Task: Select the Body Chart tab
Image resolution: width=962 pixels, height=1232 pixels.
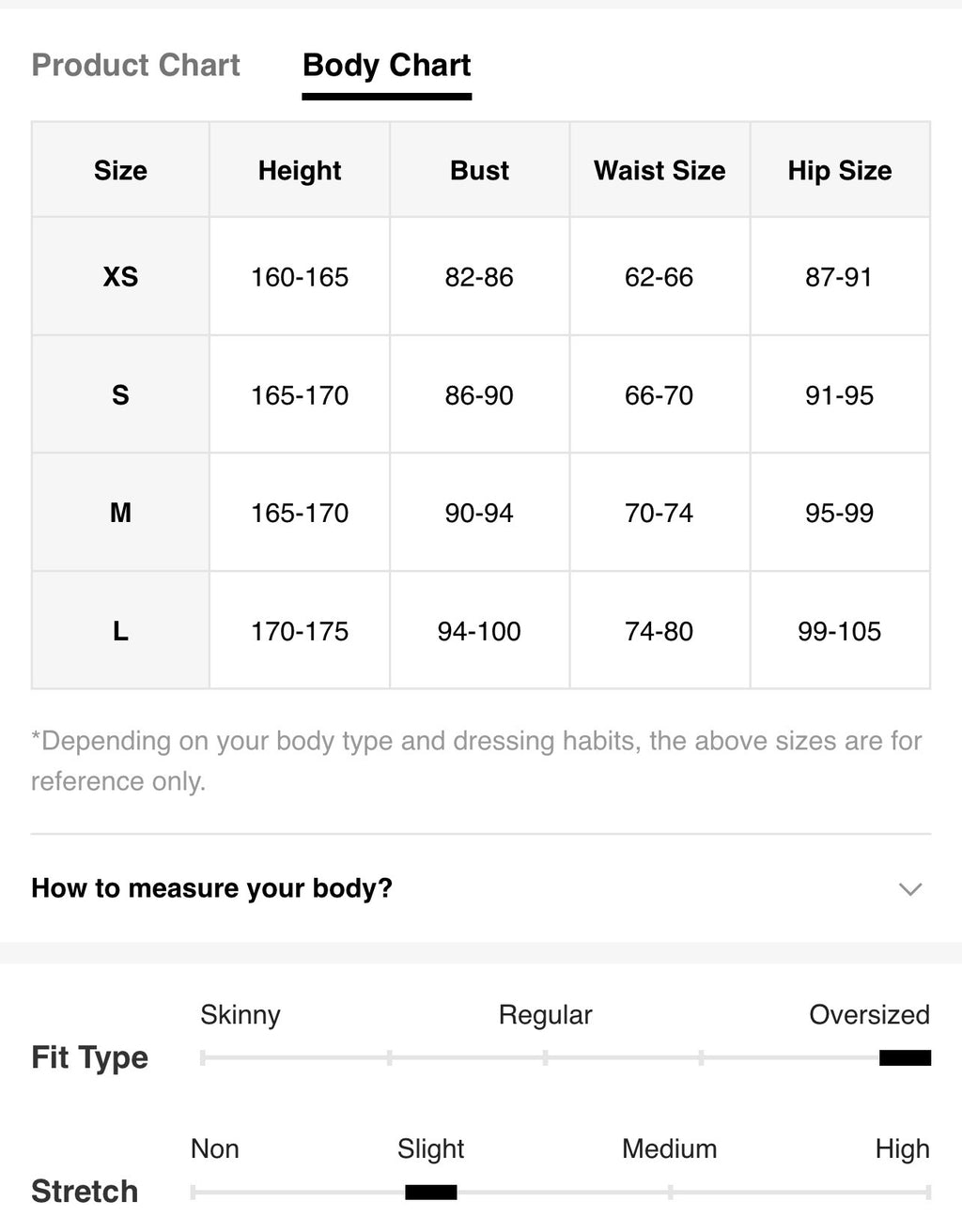Action: tap(386, 65)
